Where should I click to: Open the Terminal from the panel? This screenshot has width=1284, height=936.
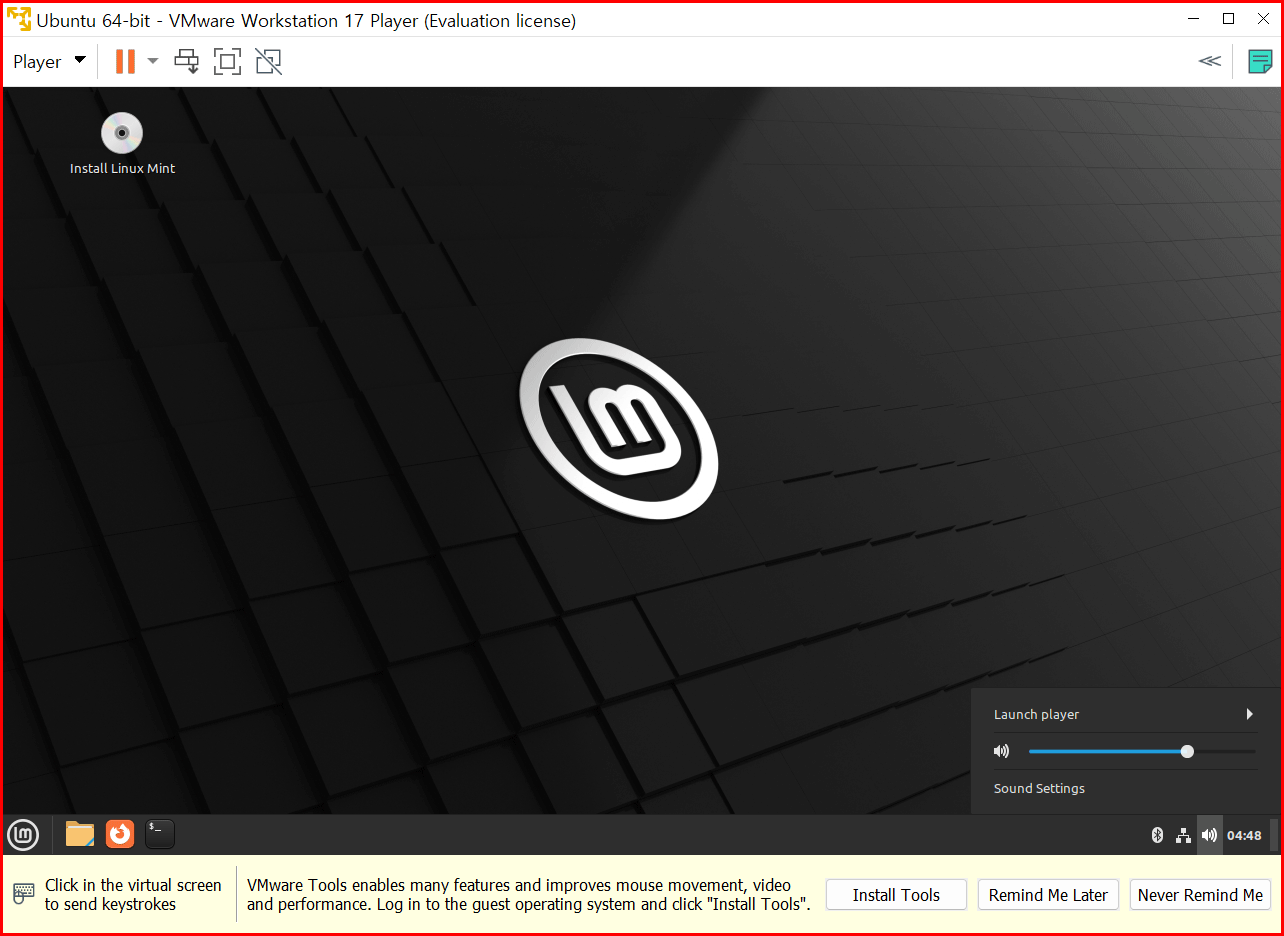(x=160, y=834)
